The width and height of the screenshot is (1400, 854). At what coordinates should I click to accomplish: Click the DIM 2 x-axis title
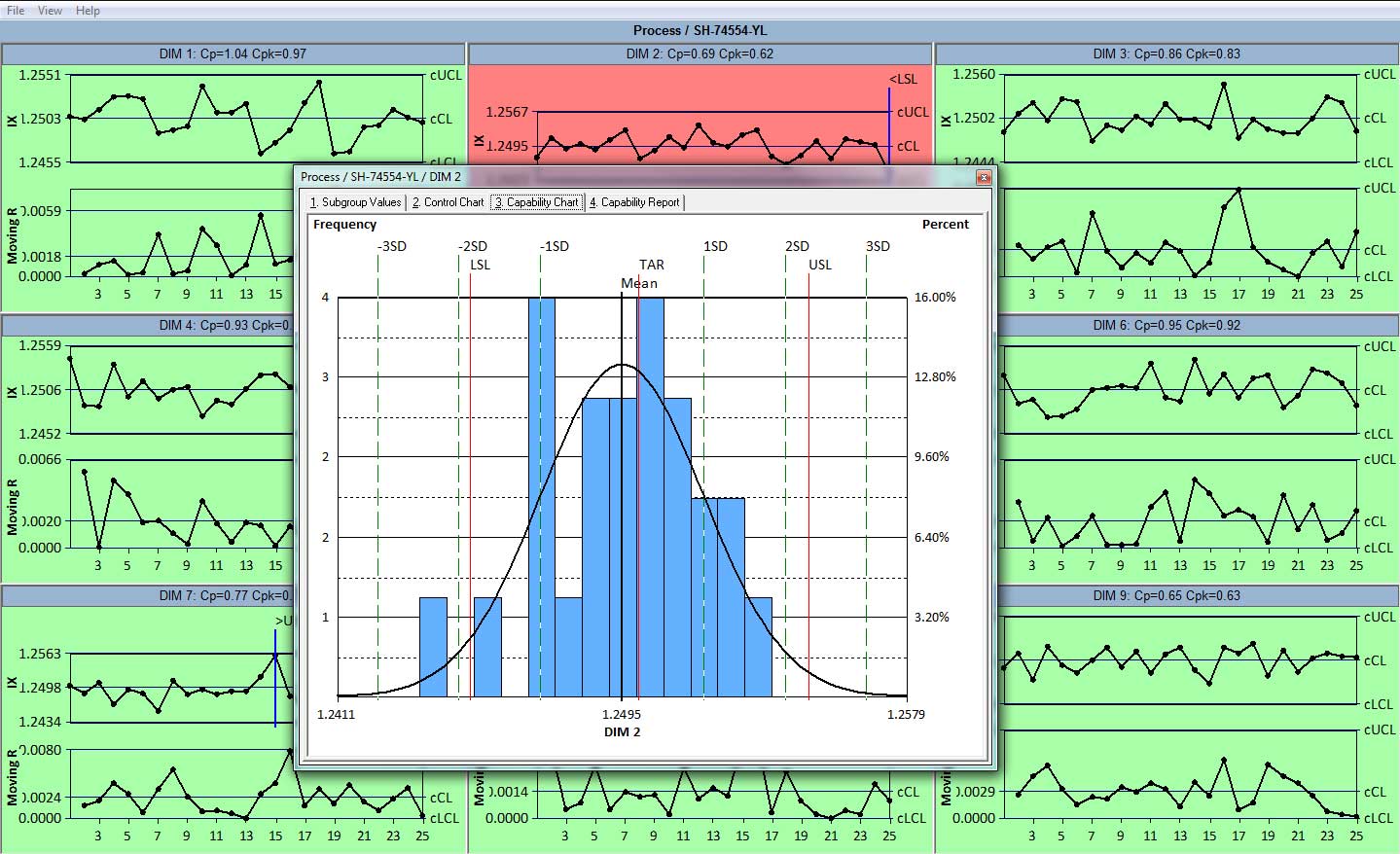[x=622, y=731]
